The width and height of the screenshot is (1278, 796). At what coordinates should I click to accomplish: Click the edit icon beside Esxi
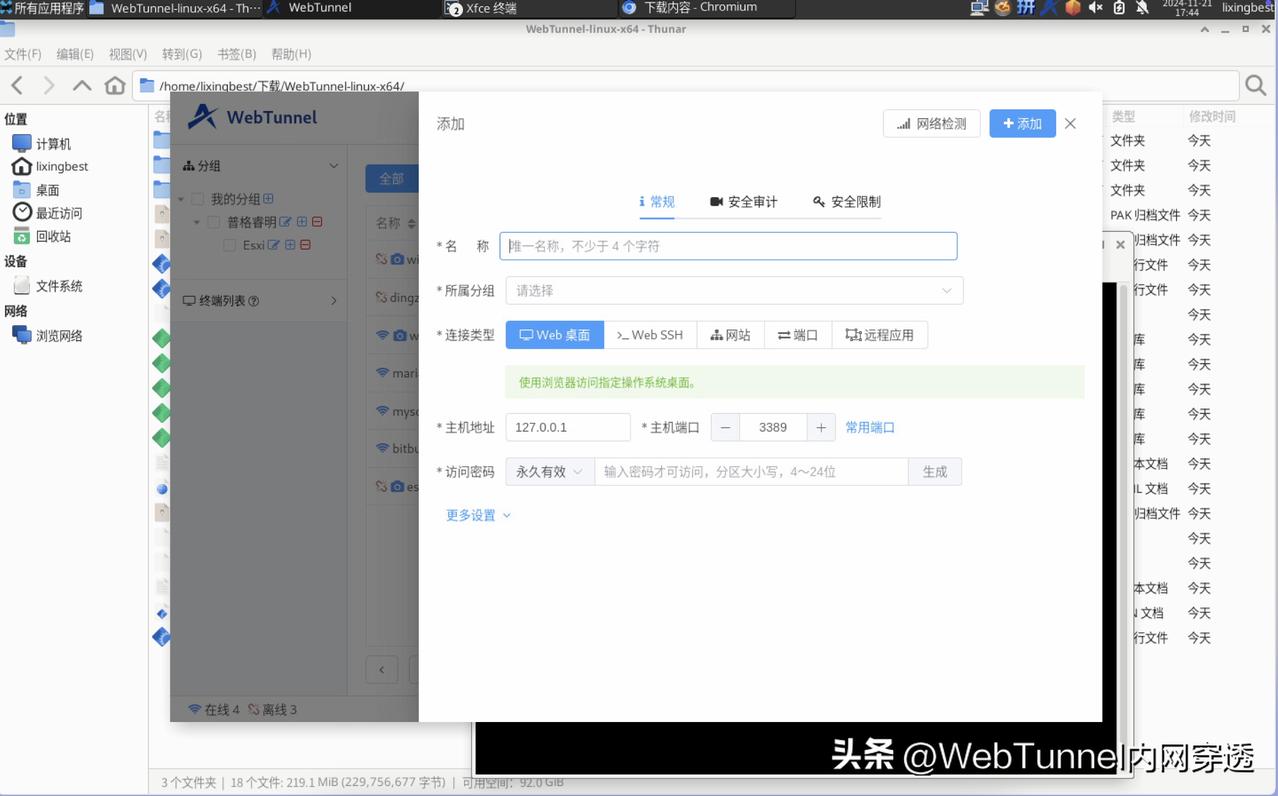(x=274, y=245)
